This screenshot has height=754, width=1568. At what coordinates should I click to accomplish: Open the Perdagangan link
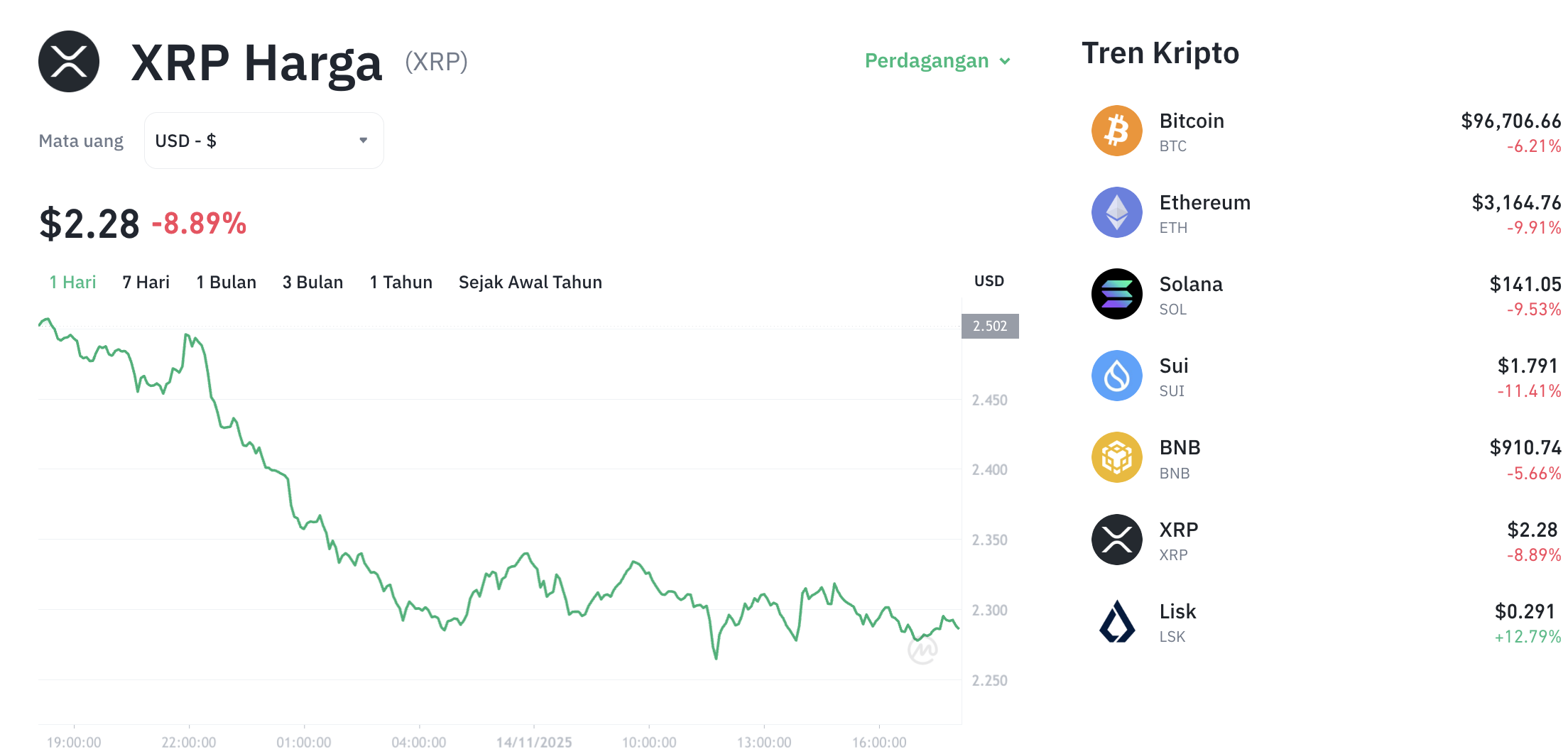click(926, 61)
